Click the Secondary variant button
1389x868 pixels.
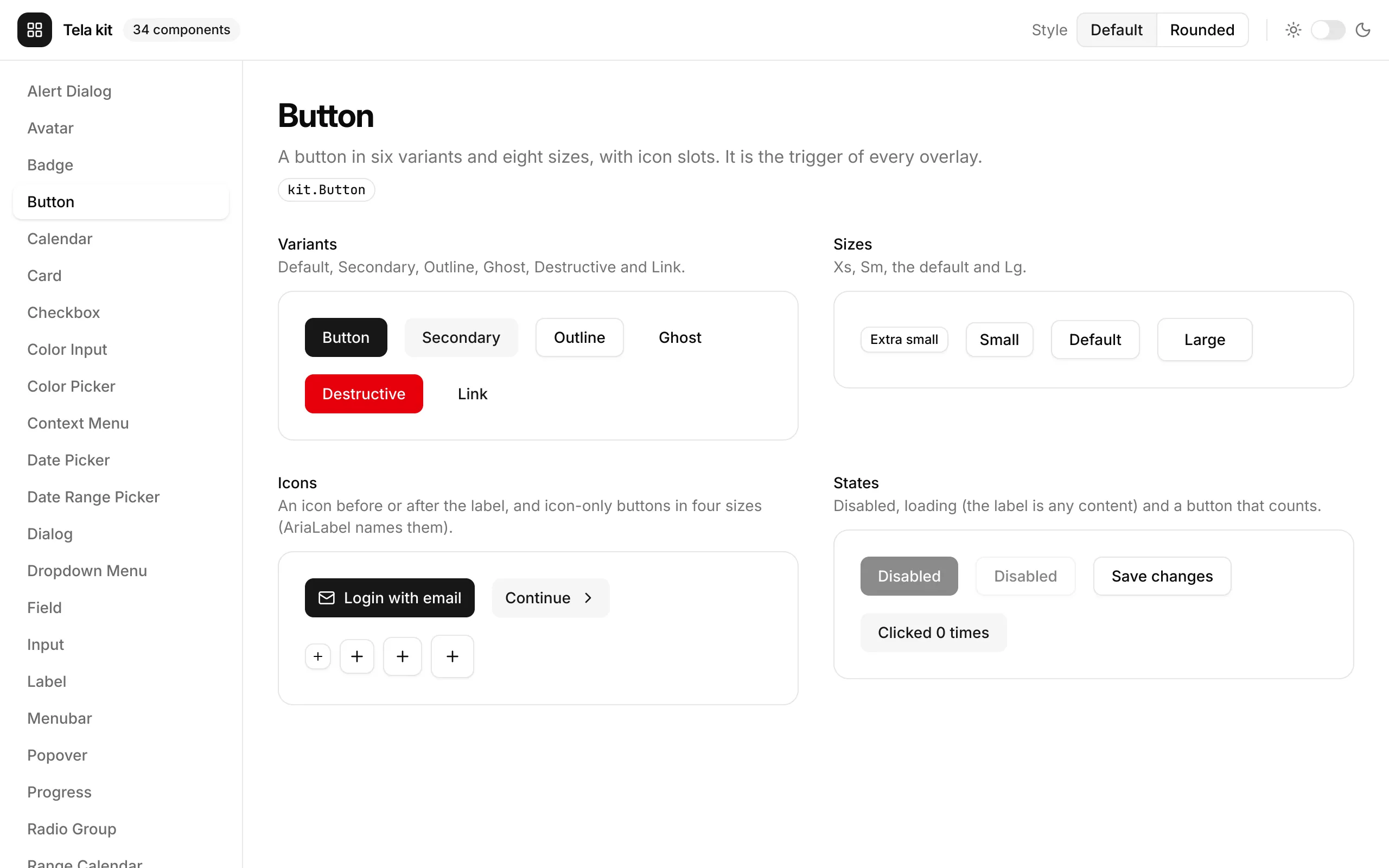coord(462,337)
